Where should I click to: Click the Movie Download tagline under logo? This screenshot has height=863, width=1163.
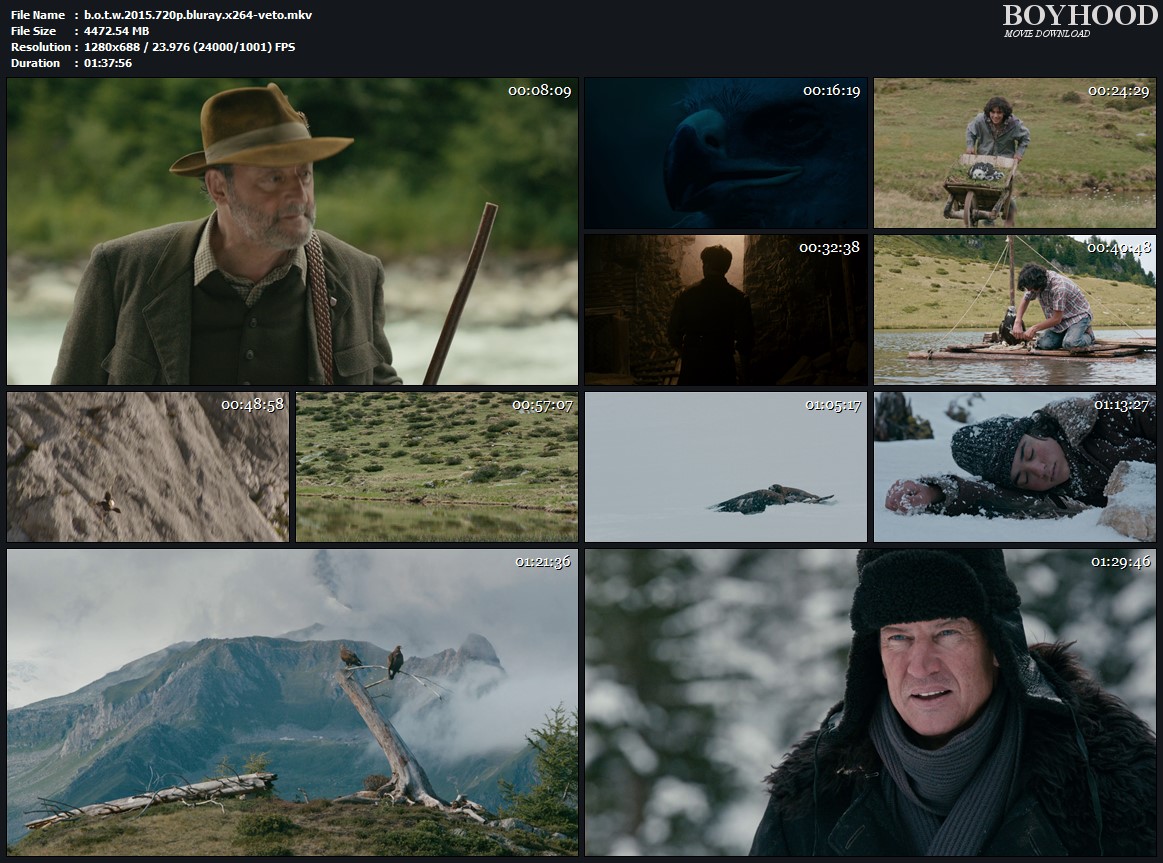point(1047,34)
